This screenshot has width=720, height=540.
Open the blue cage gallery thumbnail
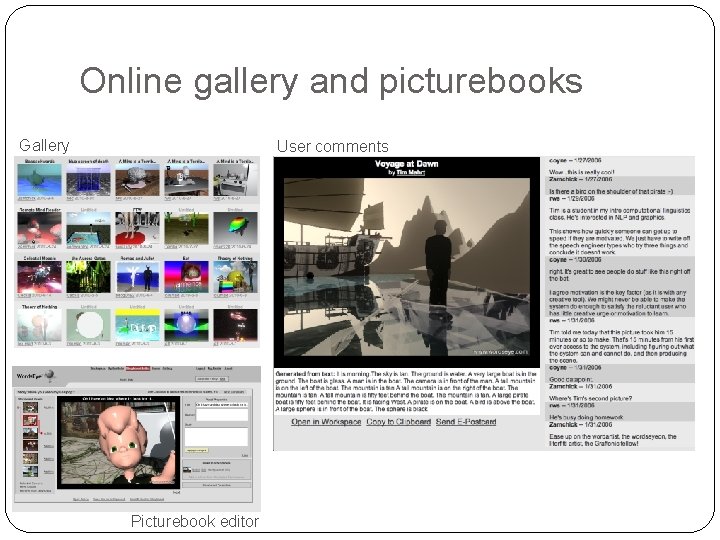point(88,180)
